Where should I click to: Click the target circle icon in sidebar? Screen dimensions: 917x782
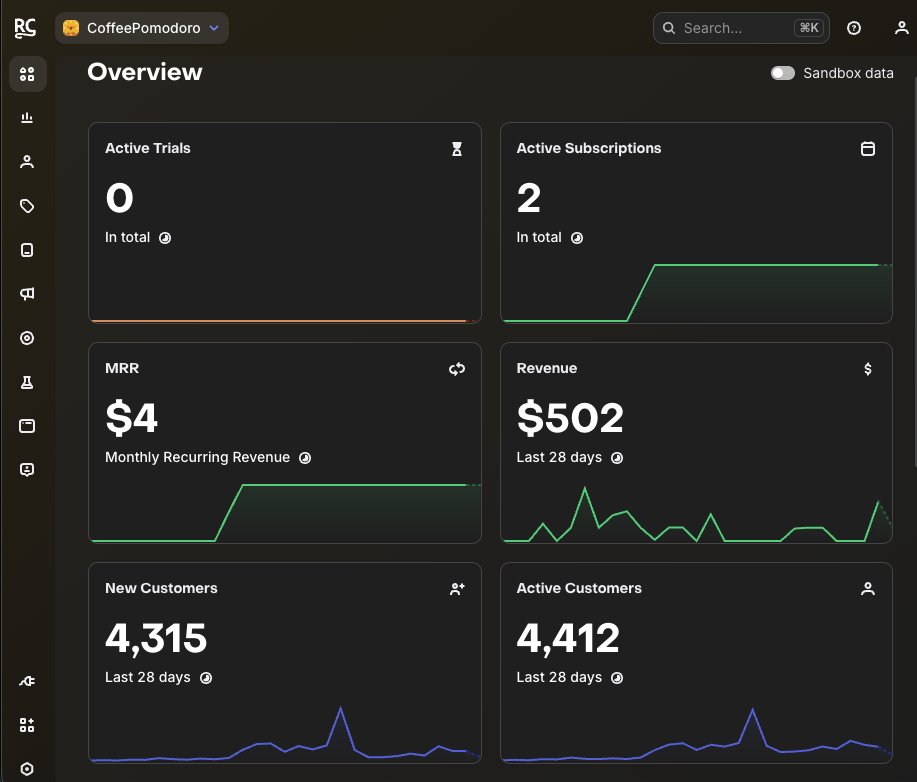27,338
